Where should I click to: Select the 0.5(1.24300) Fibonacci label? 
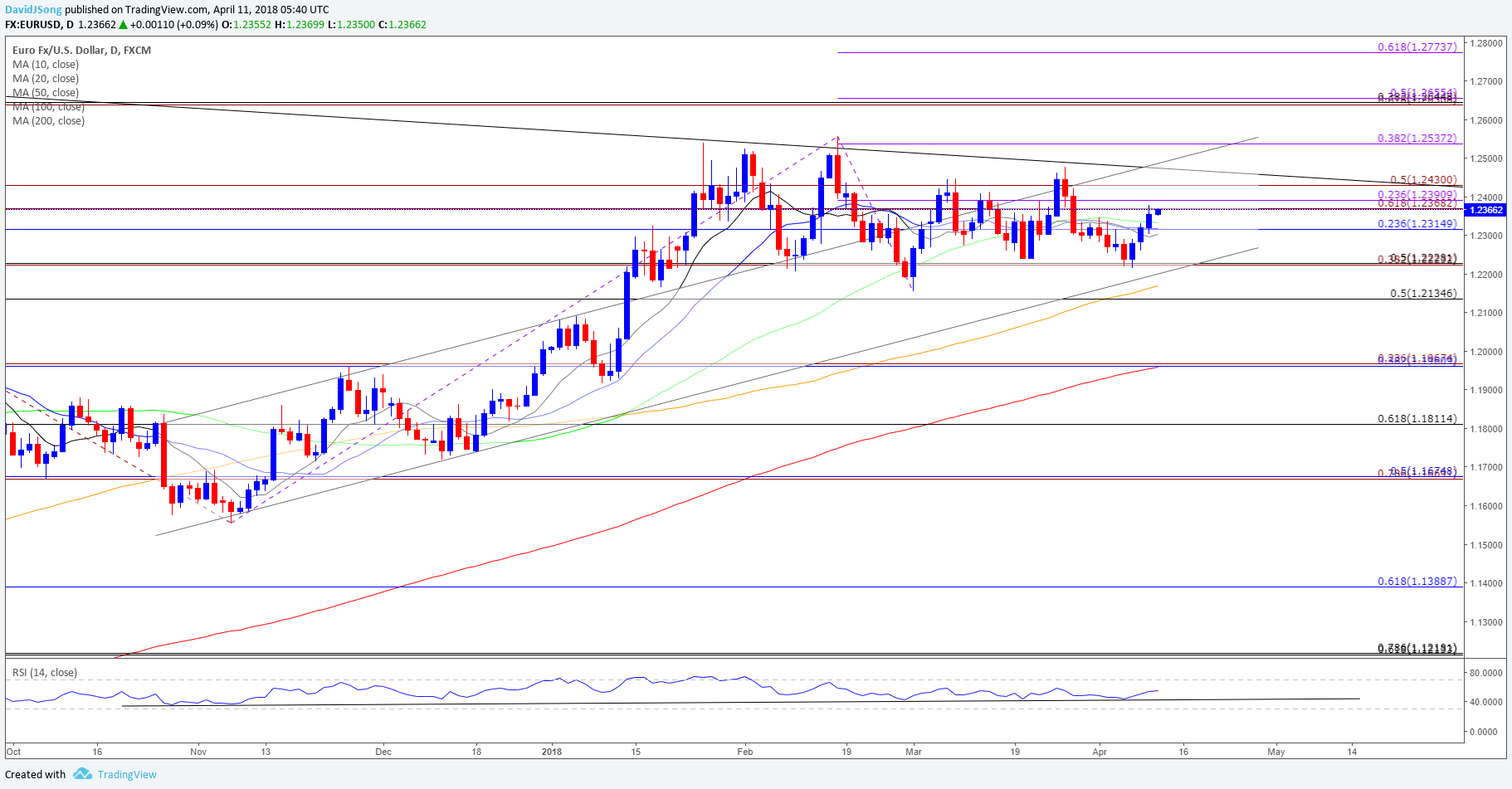point(1423,179)
